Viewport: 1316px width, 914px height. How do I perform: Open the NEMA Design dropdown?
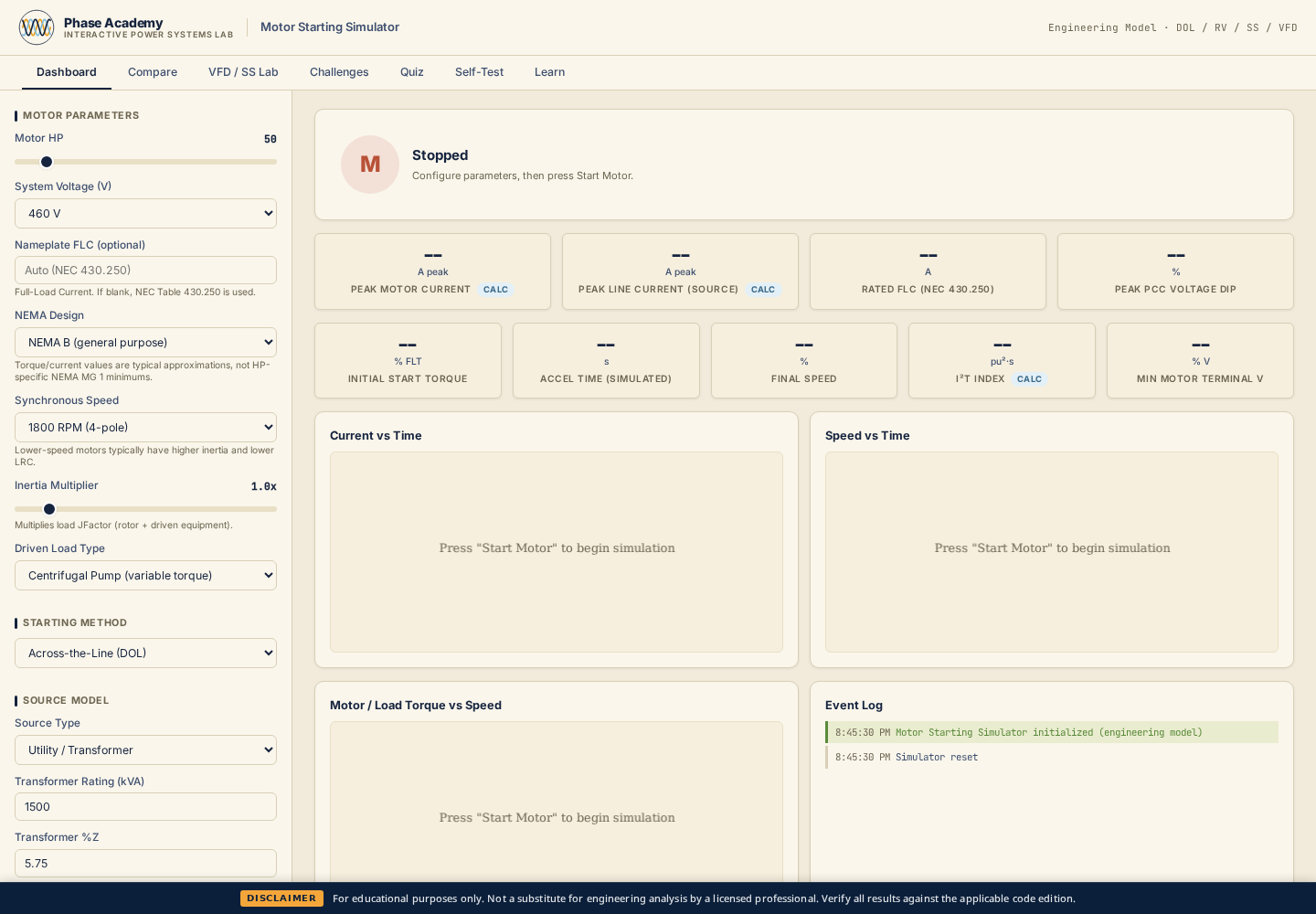[x=145, y=343]
